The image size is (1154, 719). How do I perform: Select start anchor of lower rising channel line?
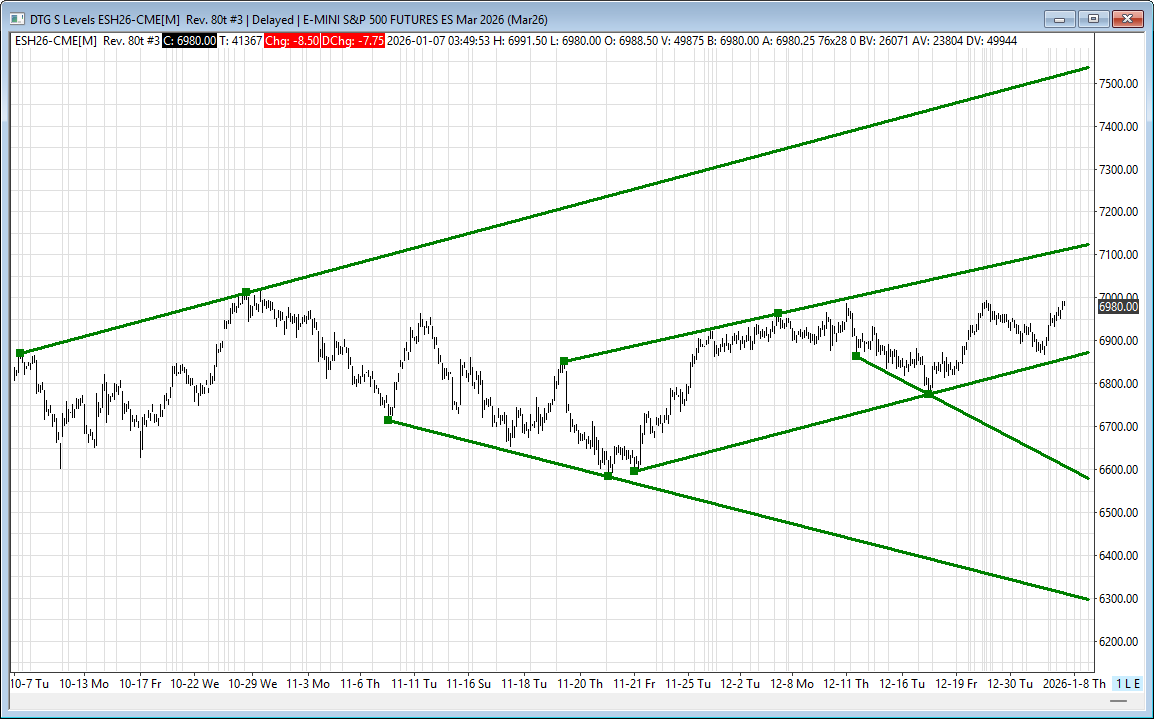coord(634,471)
